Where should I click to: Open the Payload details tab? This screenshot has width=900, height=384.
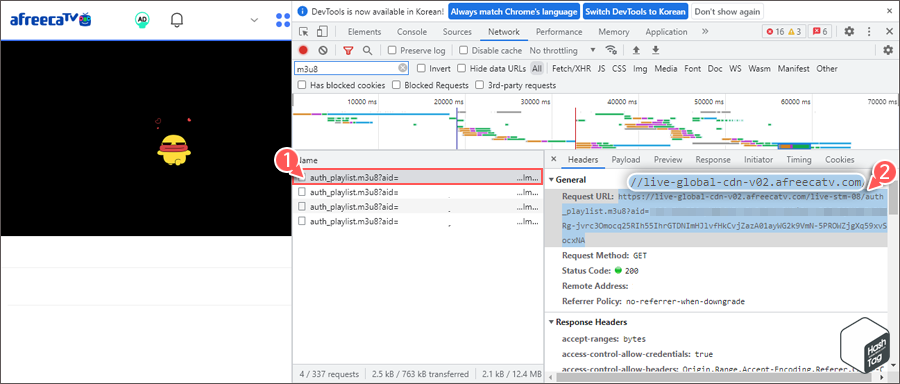point(626,160)
